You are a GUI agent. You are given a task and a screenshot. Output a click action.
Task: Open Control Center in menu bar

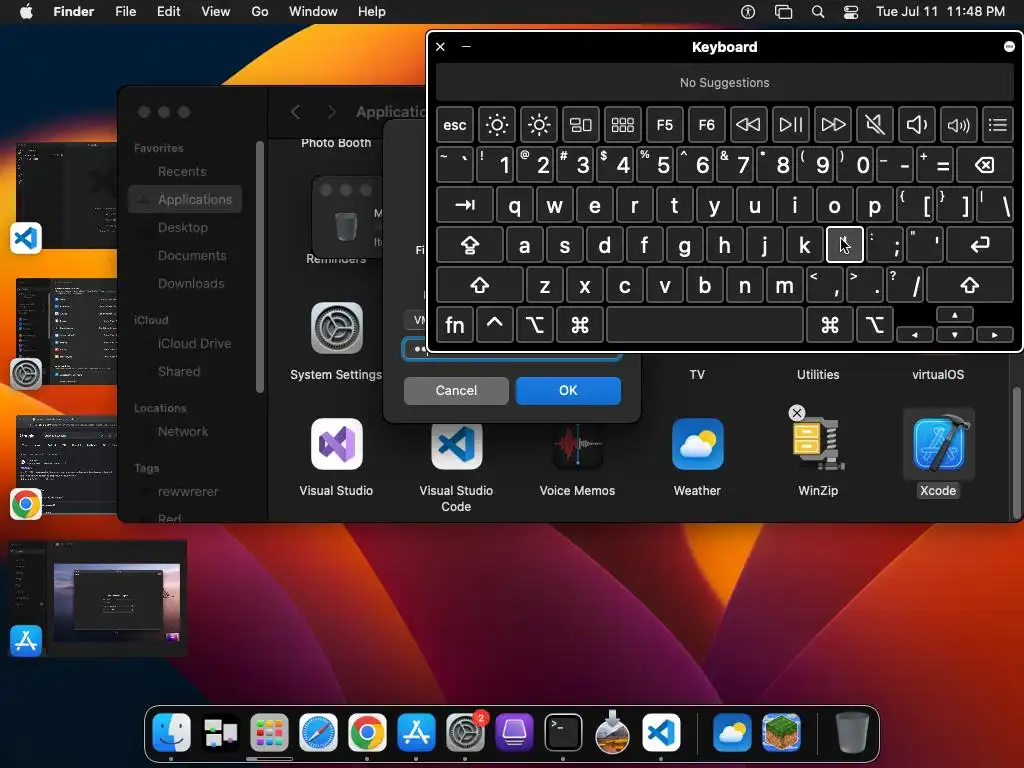851,12
